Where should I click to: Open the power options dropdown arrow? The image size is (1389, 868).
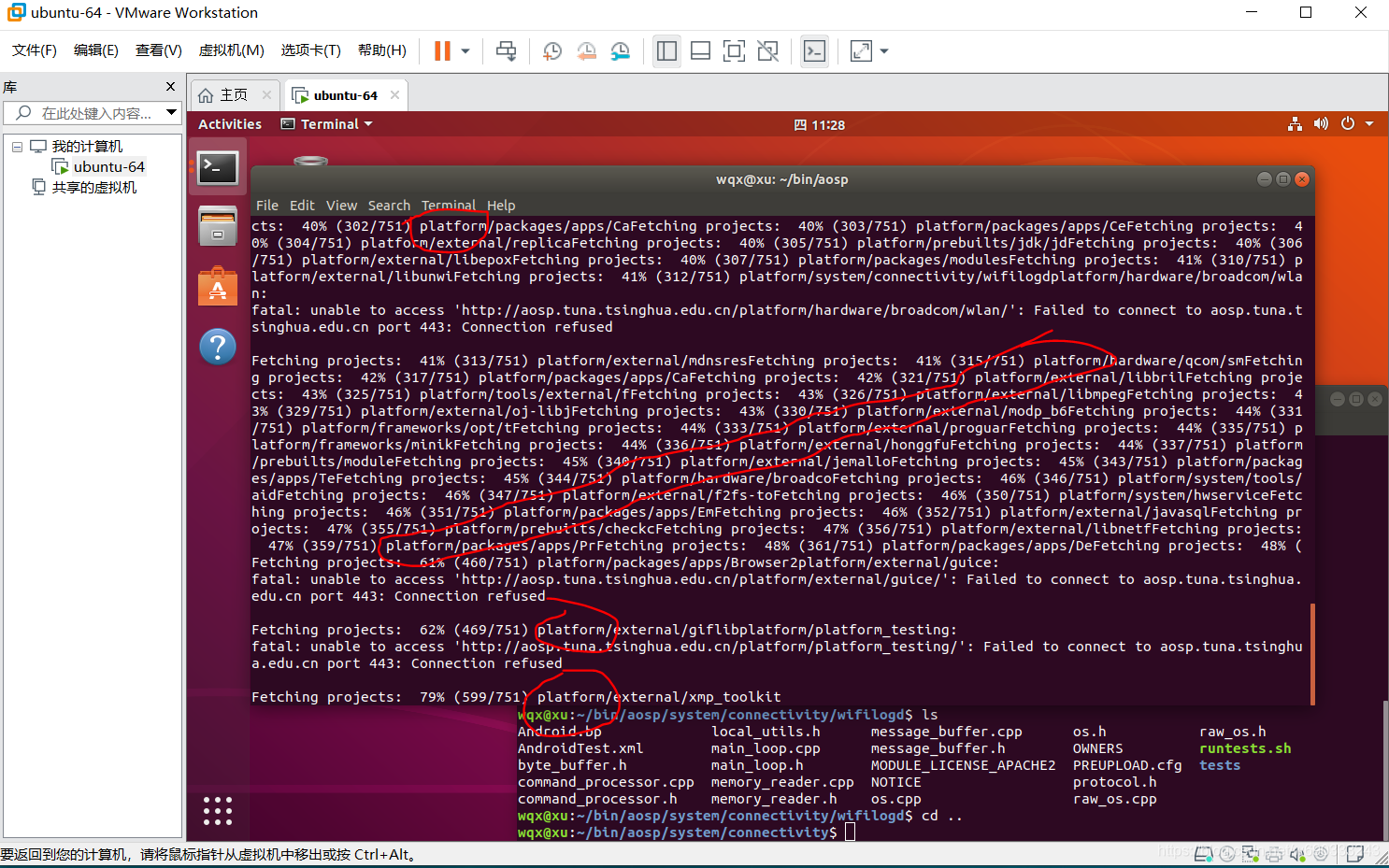(465, 51)
